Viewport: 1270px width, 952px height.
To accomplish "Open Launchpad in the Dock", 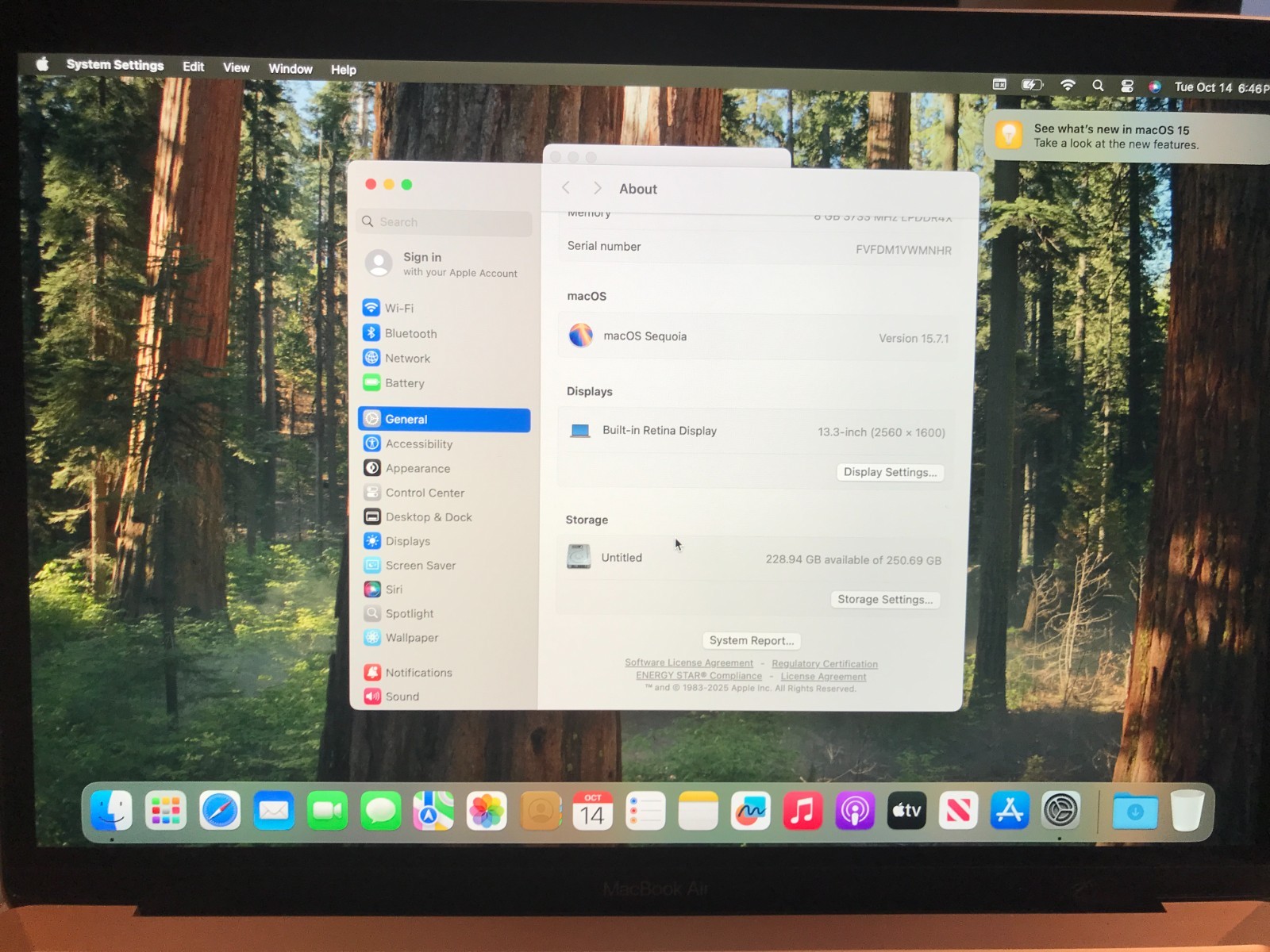I will coord(165,811).
